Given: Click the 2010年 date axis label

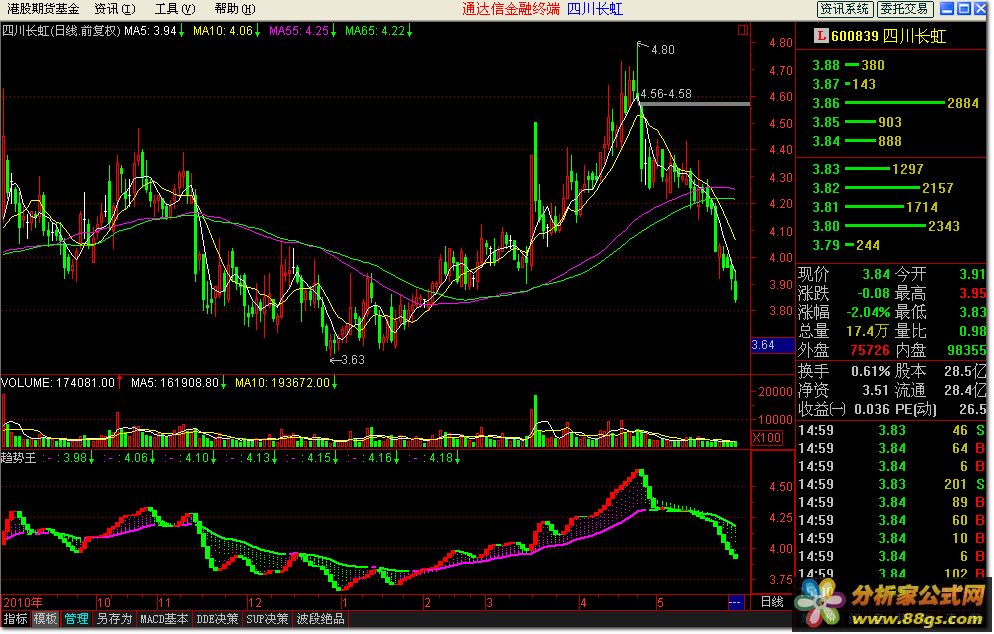Looking at the screenshot, I should pyautogui.click(x=23, y=602).
